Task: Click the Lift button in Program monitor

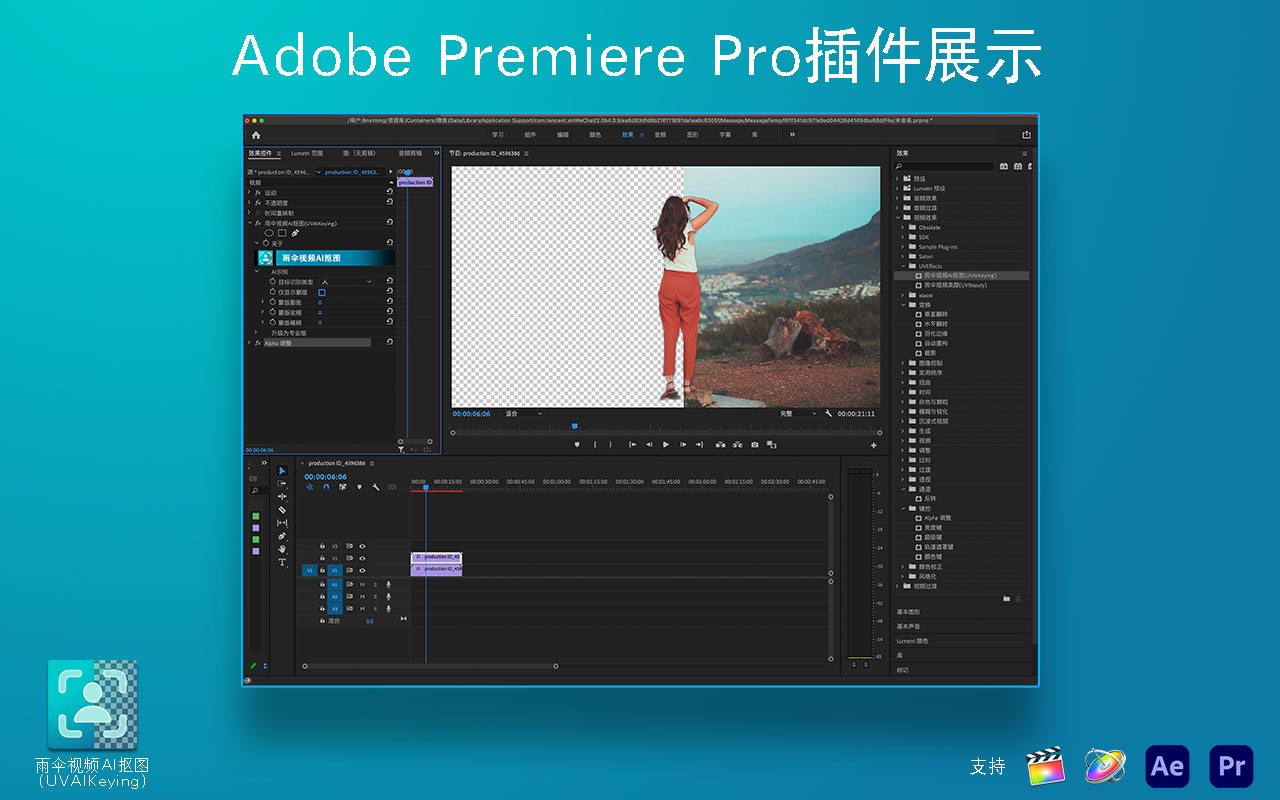Action: [x=720, y=445]
